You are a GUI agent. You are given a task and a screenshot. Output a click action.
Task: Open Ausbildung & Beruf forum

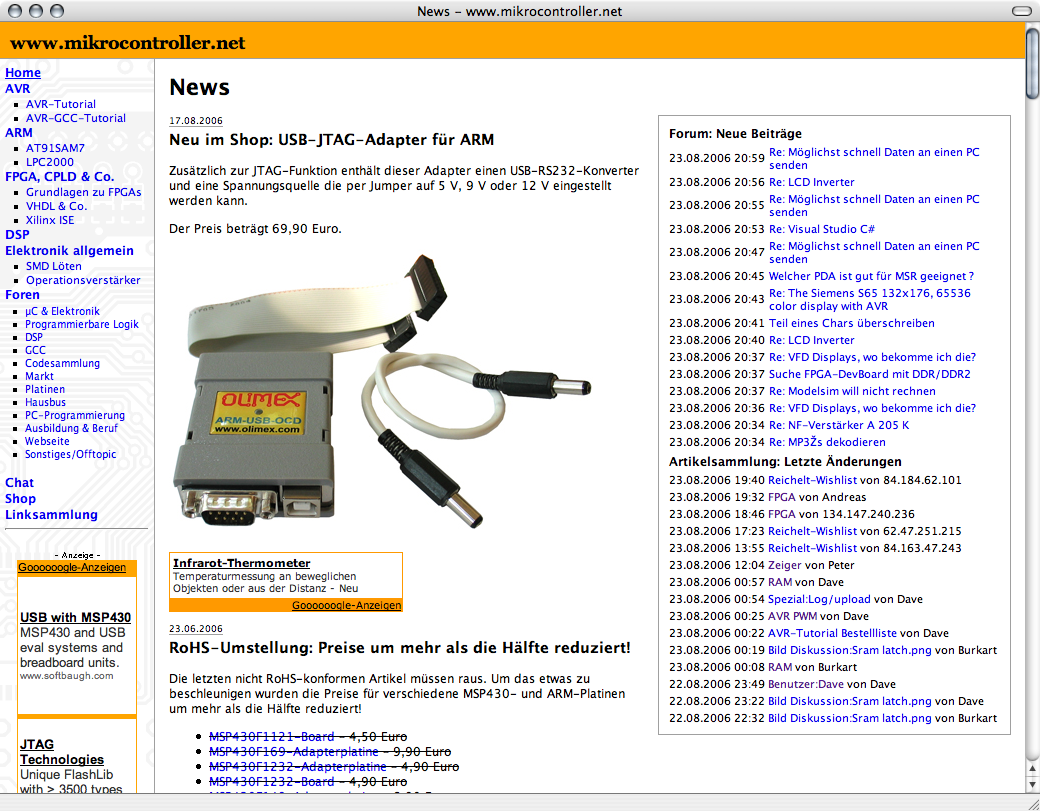tap(71, 428)
